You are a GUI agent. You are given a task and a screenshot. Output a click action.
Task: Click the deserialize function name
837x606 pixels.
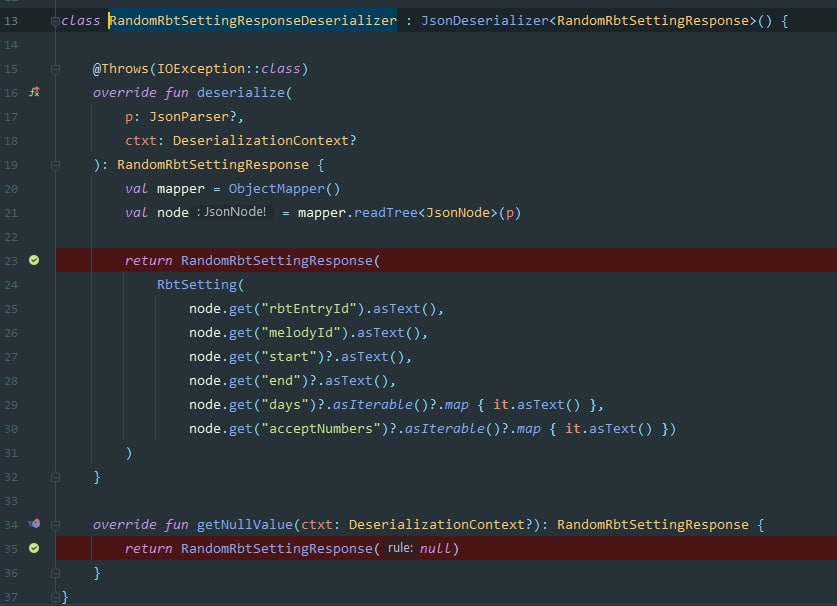pos(241,93)
